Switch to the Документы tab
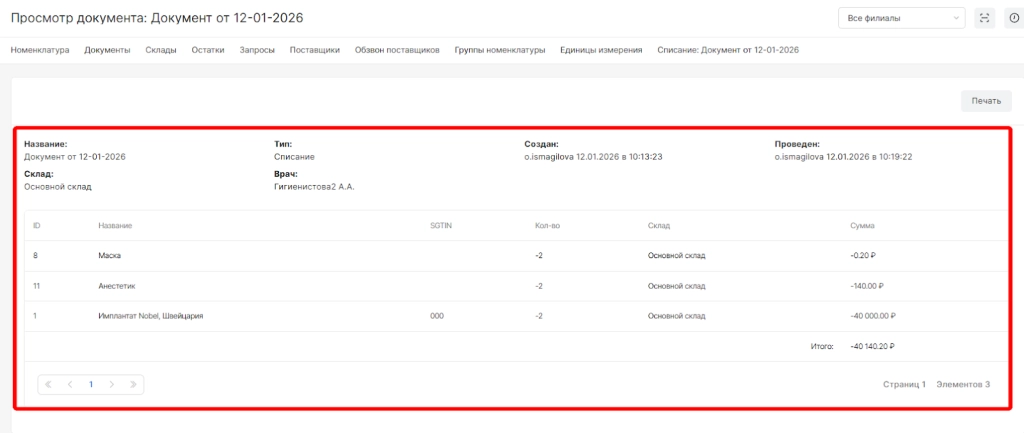Screen dimensions: 1024x433 click(107, 50)
